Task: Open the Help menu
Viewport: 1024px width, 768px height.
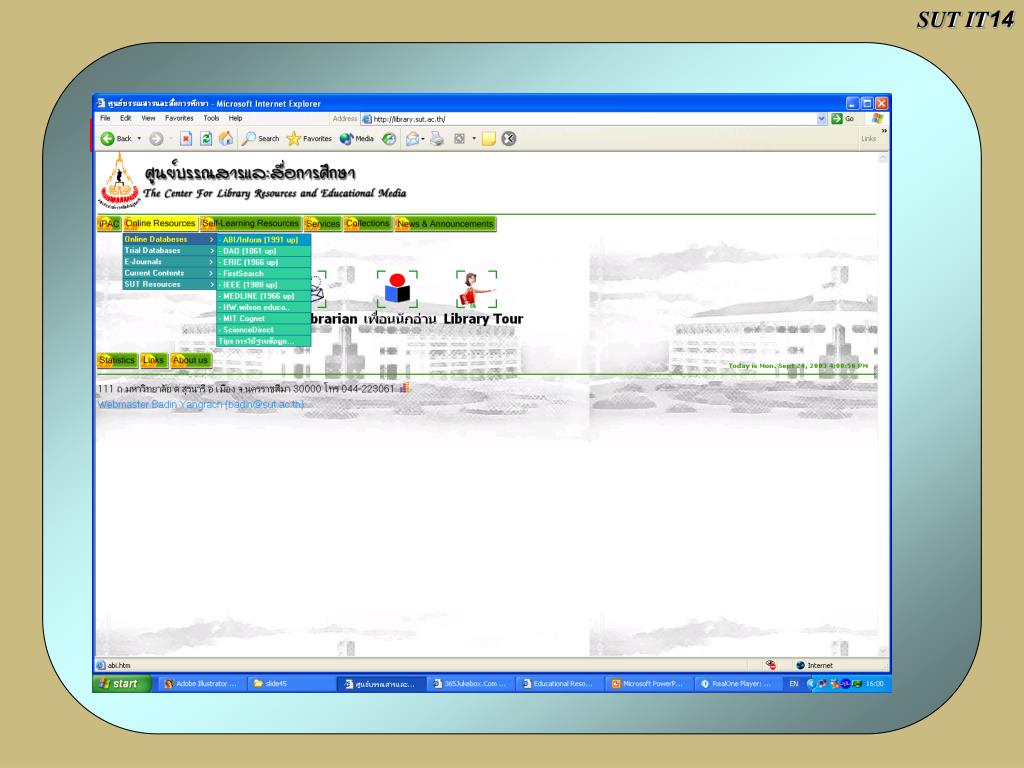Action: (x=235, y=118)
